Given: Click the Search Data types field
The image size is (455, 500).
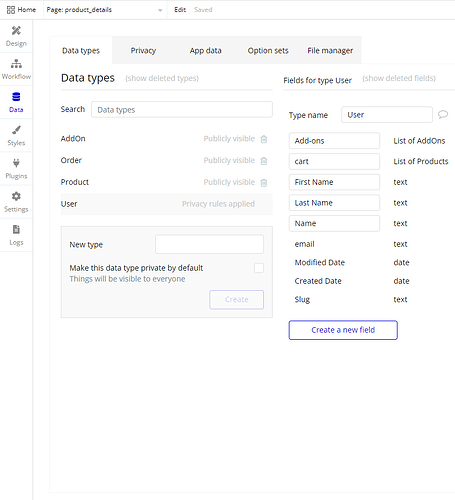Looking at the screenshot, I should (182, 110).
